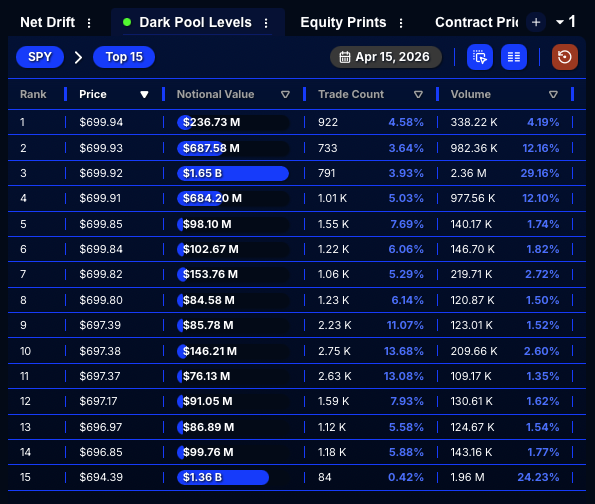Viewport: 595px width, 504px height.
Task: Click the $1.36 B notional bar
Action: [x=223, y=477]
